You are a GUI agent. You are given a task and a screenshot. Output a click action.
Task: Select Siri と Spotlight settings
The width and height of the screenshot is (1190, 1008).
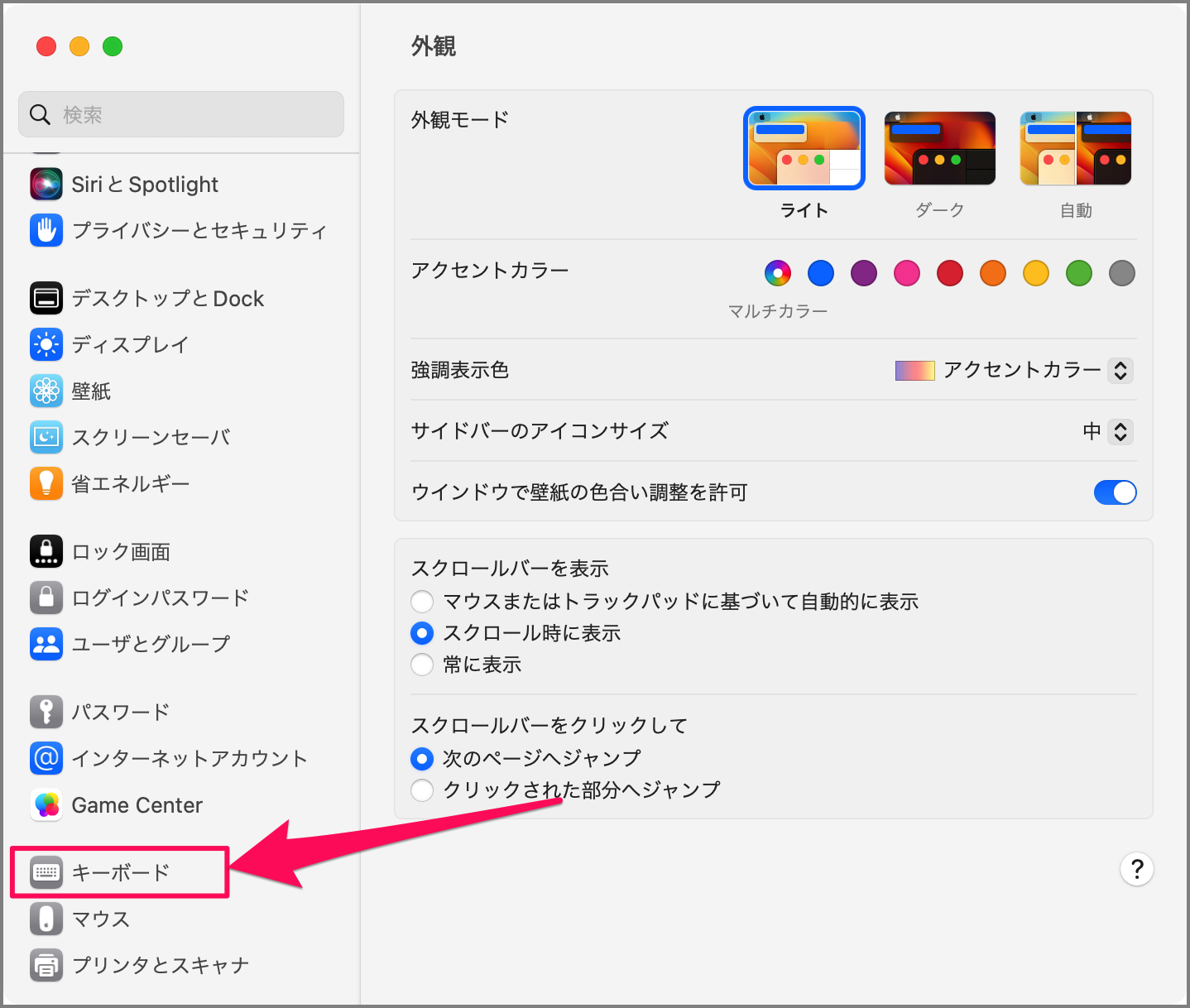click(x=145, y=184)
